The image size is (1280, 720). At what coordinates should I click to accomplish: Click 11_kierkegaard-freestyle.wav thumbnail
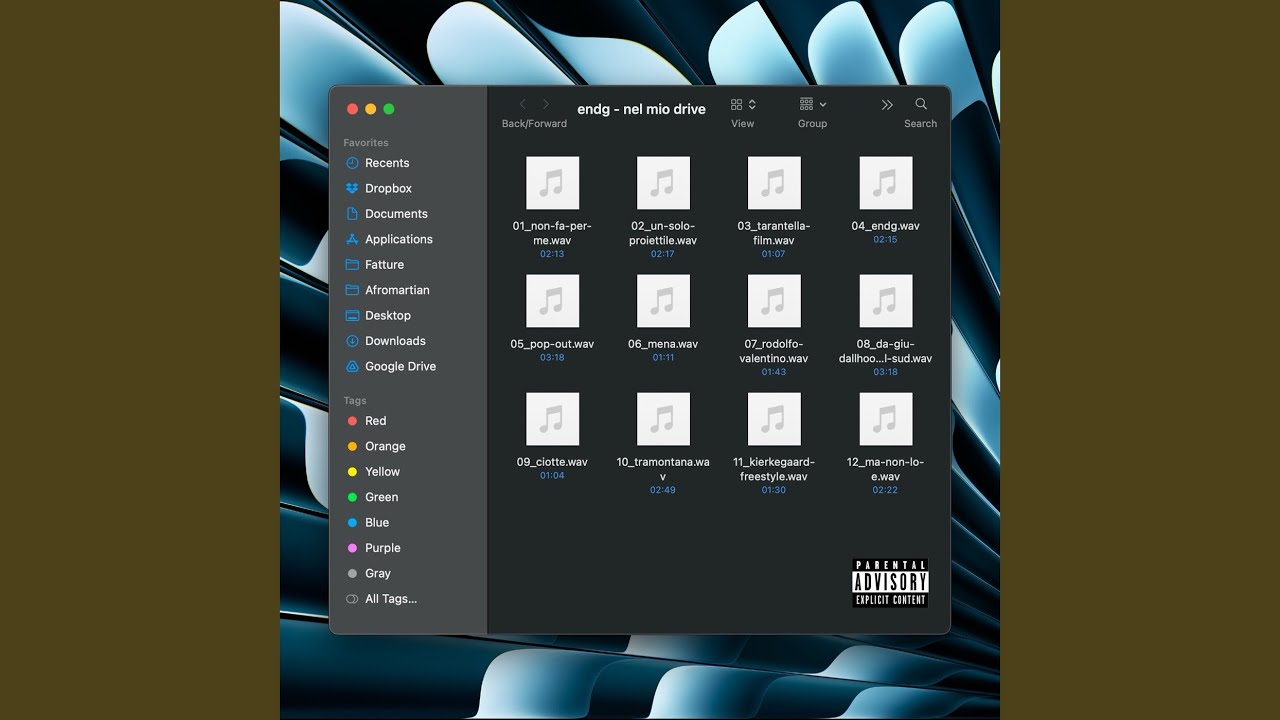pos(774,419)
